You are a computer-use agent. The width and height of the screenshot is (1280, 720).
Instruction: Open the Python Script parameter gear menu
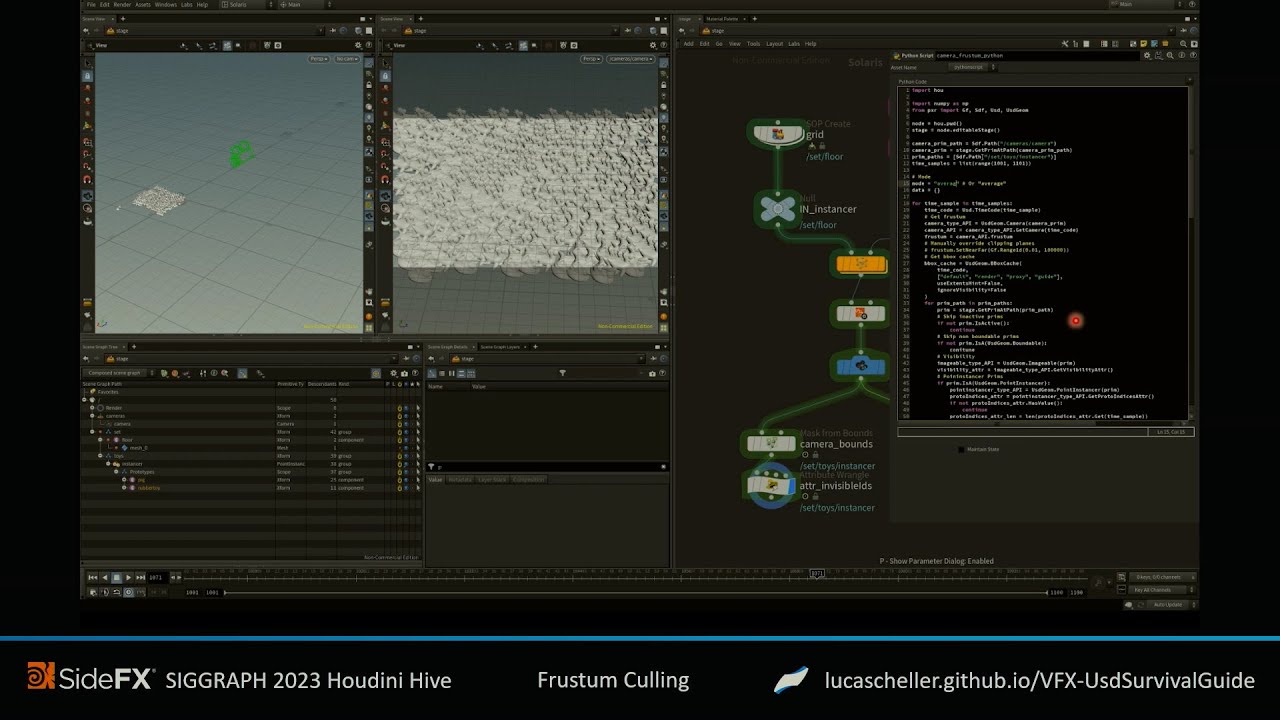1147,55
